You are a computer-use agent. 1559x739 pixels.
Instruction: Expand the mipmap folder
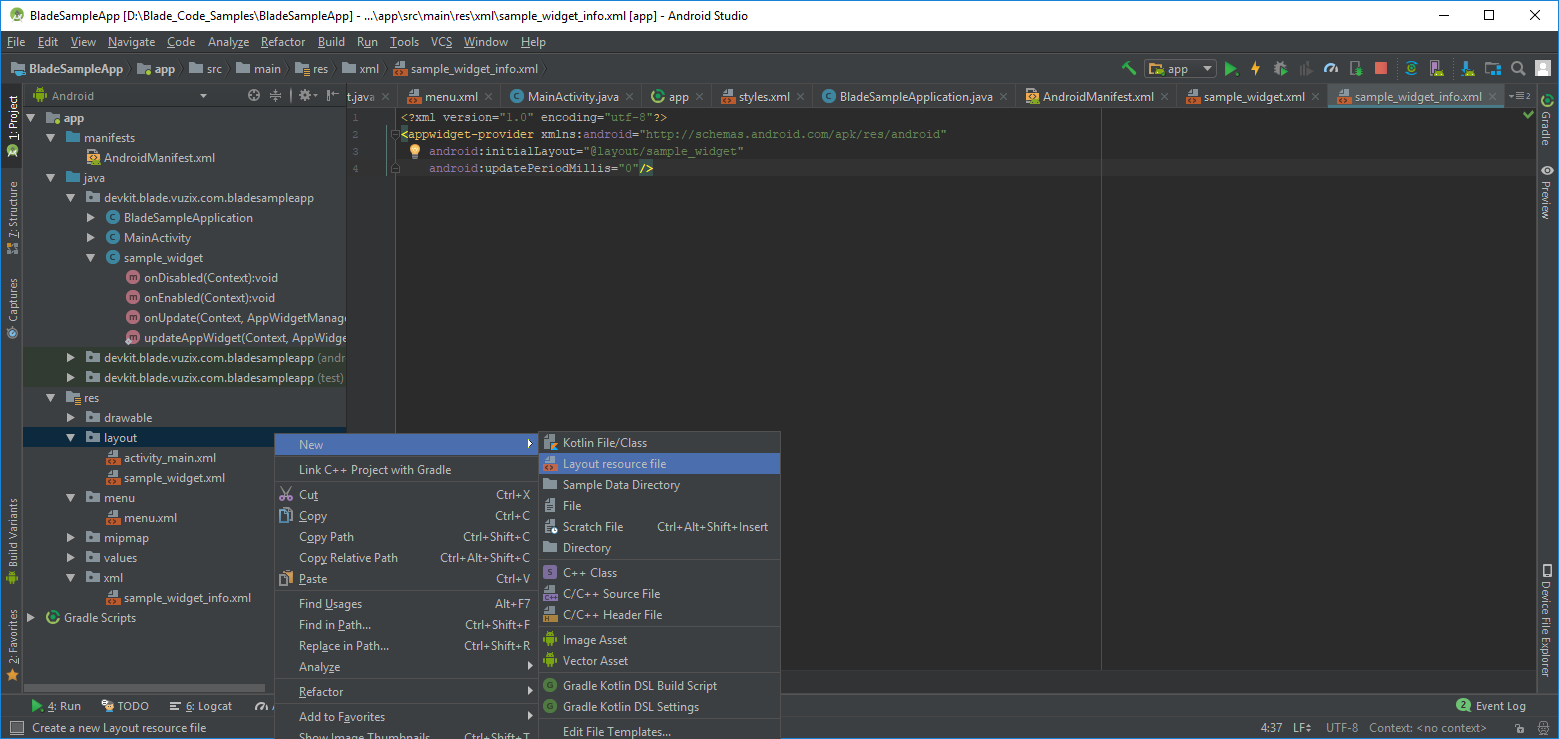pyautogui.click(x=71, y=537)
